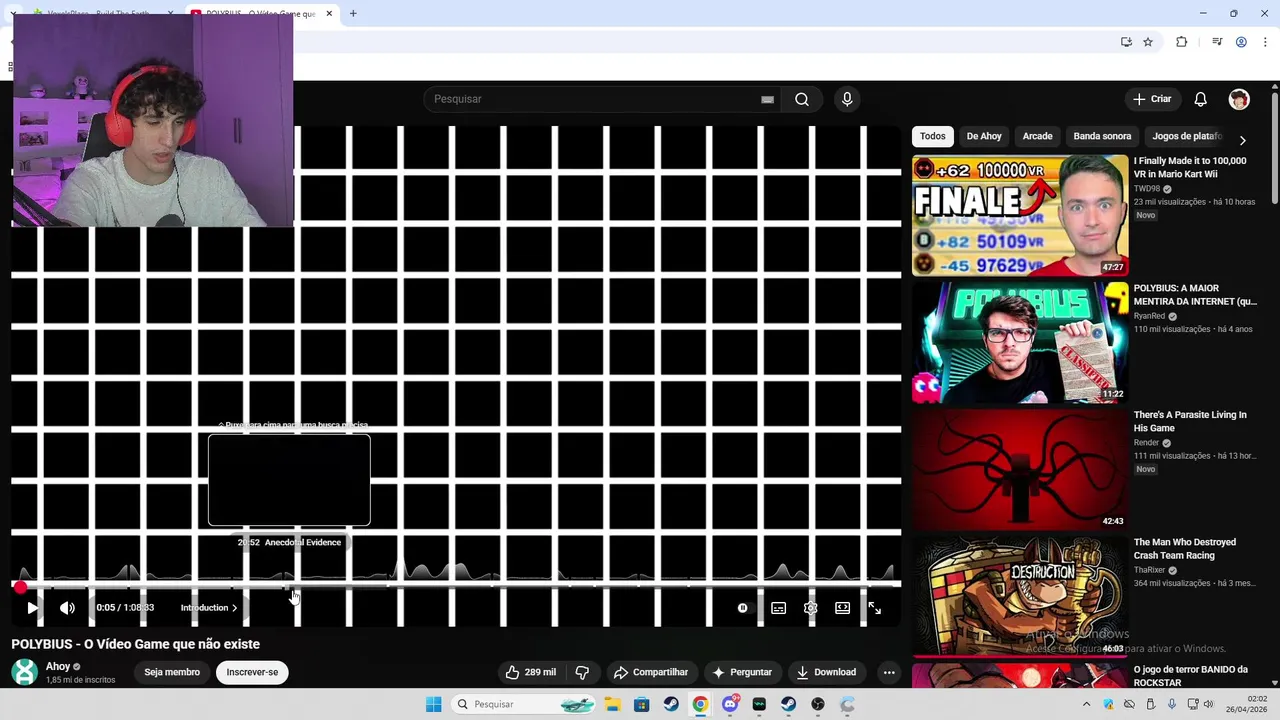This screenshot has width=1280, height=720.
Task: Switch to theater mode
Action: click(842, 608)
